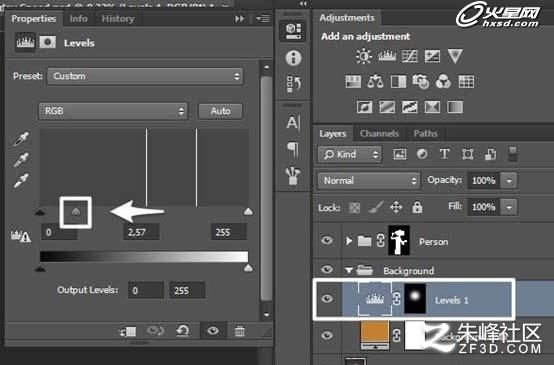This screenshot has height=365, width=554.
Task: Open the History panel dock icon
Action: point(293,84)
